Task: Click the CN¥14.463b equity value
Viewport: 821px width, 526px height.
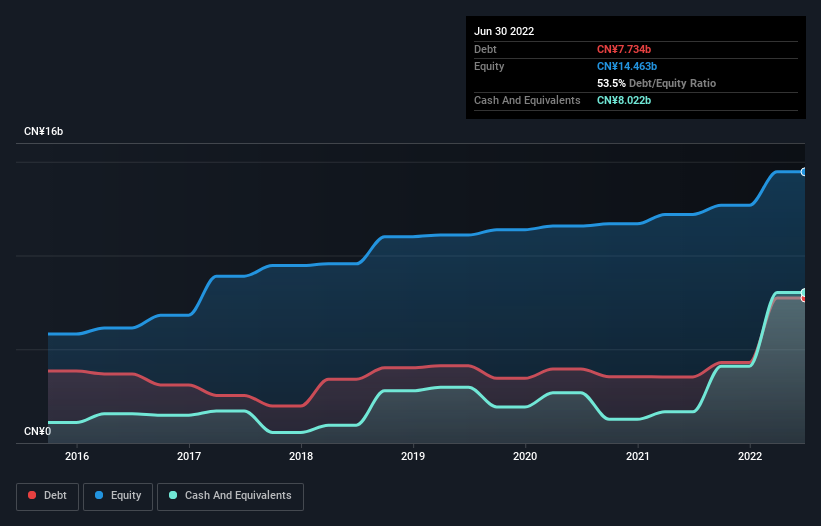Action: [x=627, y=66]
